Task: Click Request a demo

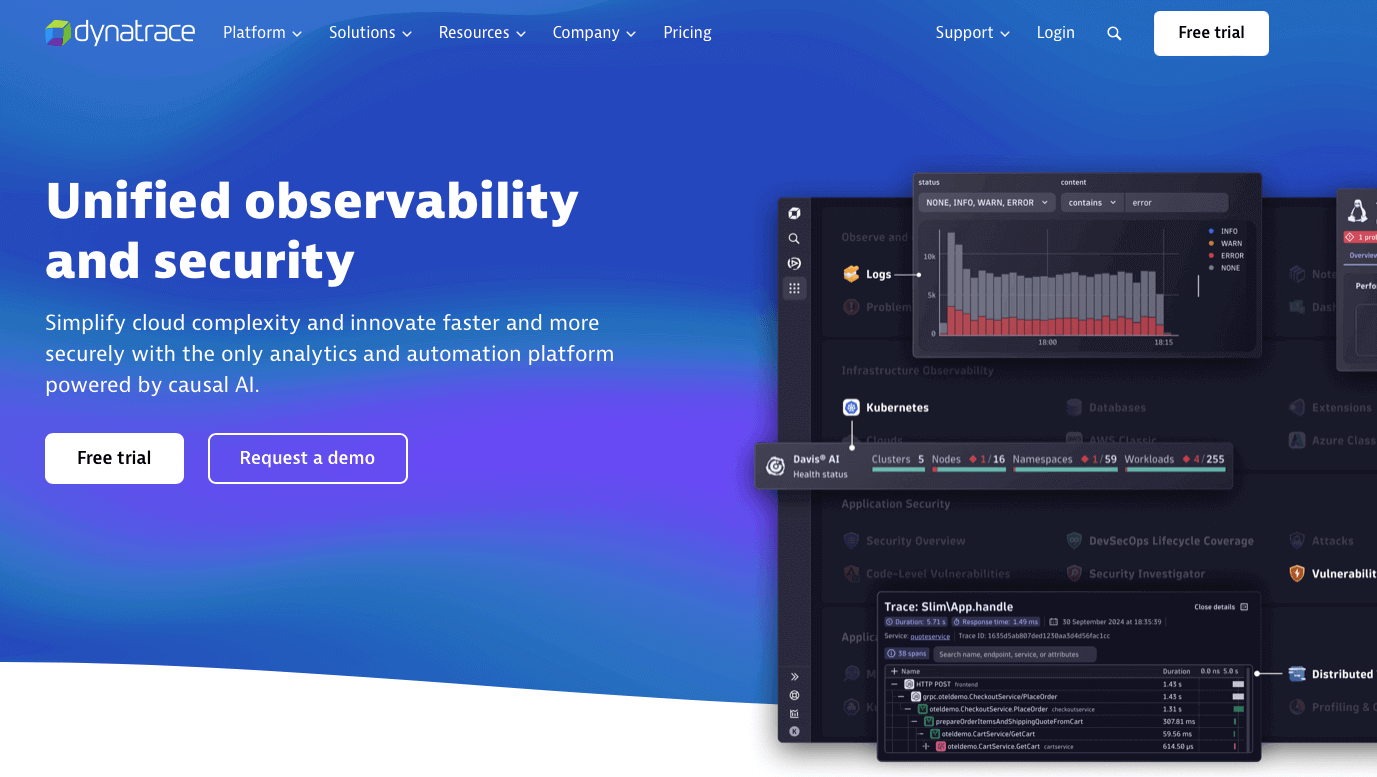Action: coord(307,458)
